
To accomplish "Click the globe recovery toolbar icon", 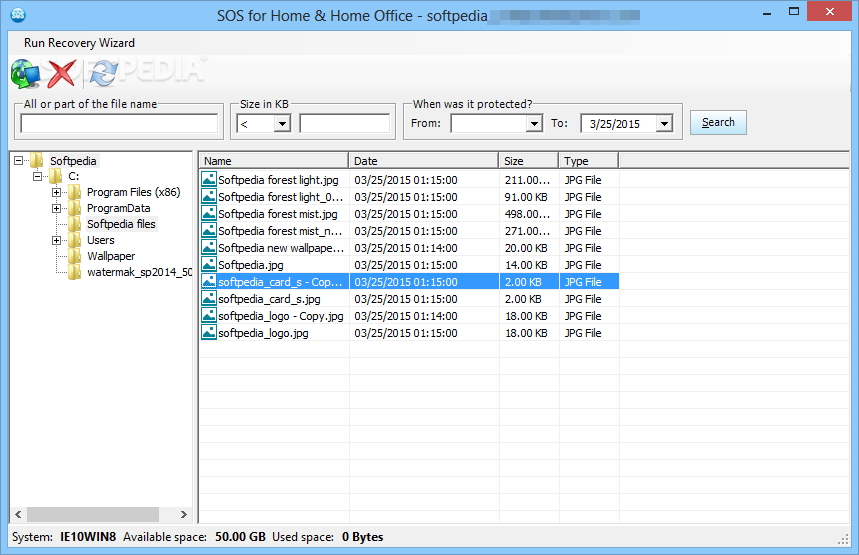I will [x=25, y=73].
